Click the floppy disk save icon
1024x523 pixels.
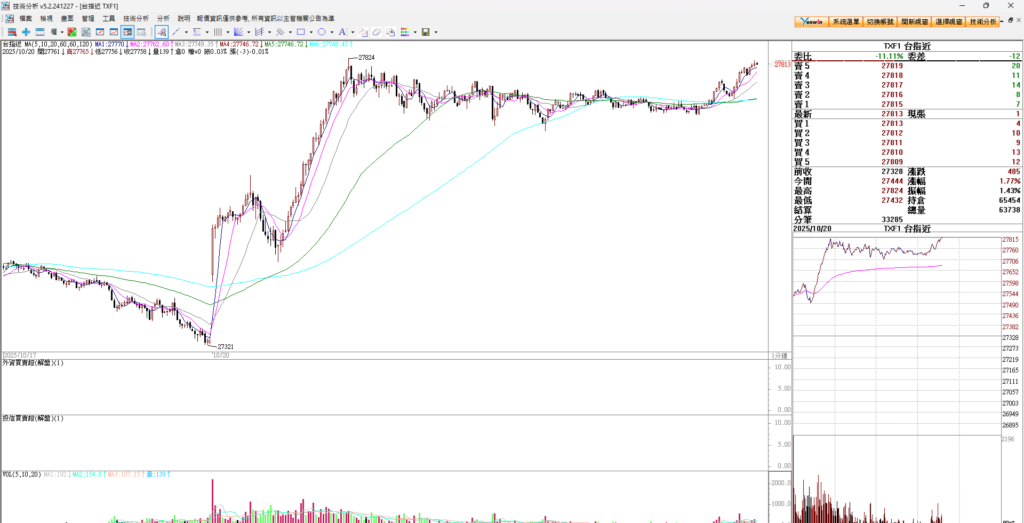[x=425, y=32]
